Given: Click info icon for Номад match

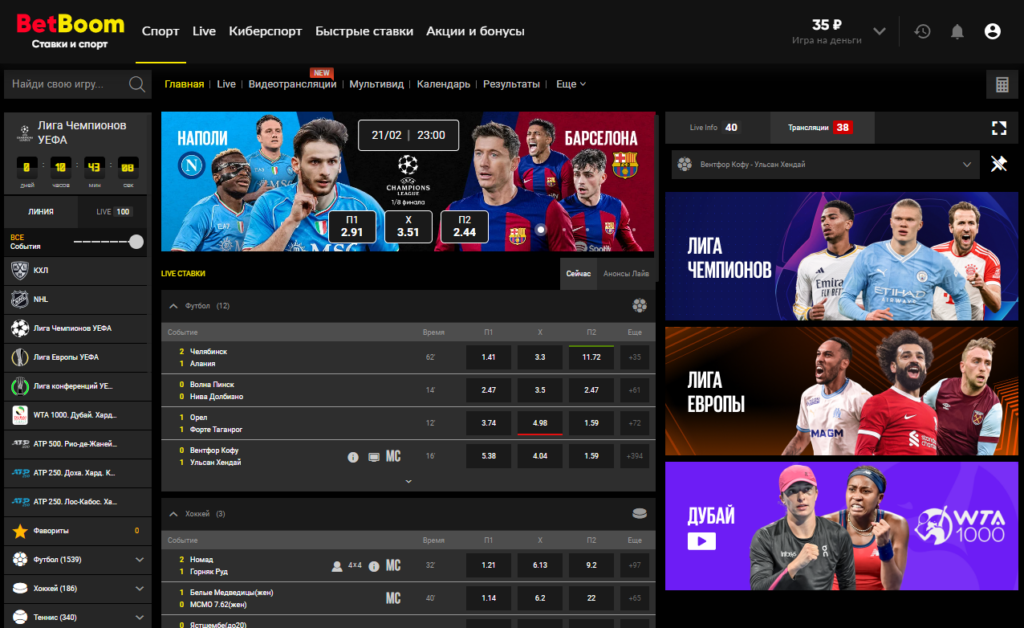Looking at the screenshot, I should [x=374, y=566].
